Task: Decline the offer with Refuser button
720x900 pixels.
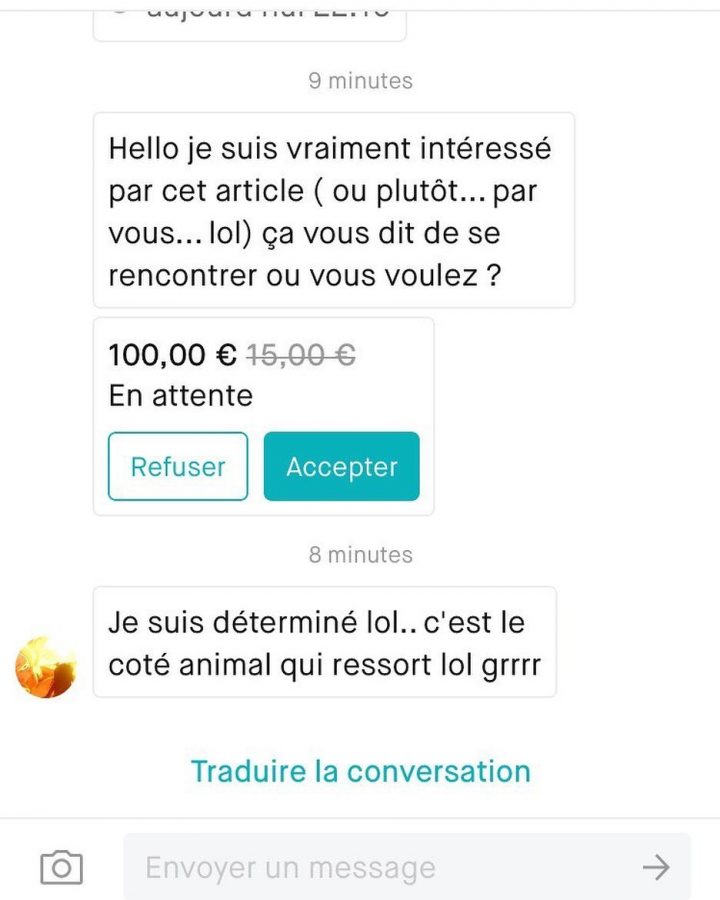Action: coord(178,466)
